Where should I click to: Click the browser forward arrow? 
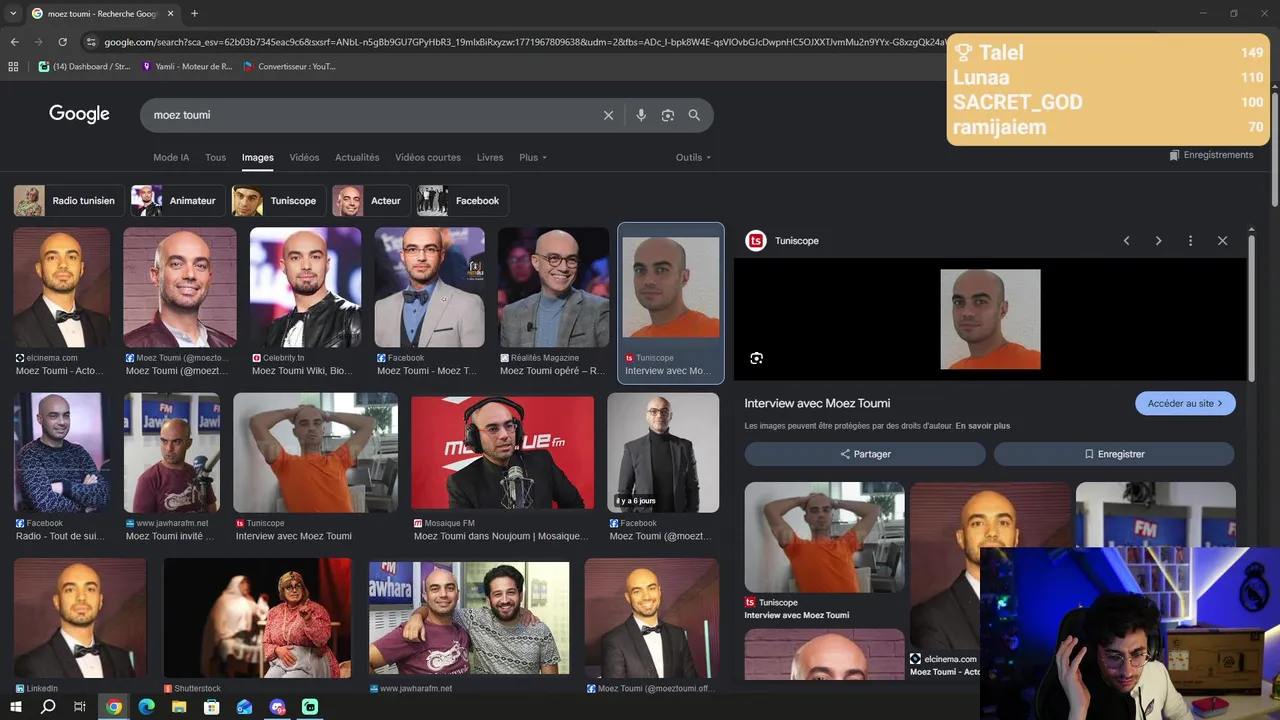coord(38,42)
